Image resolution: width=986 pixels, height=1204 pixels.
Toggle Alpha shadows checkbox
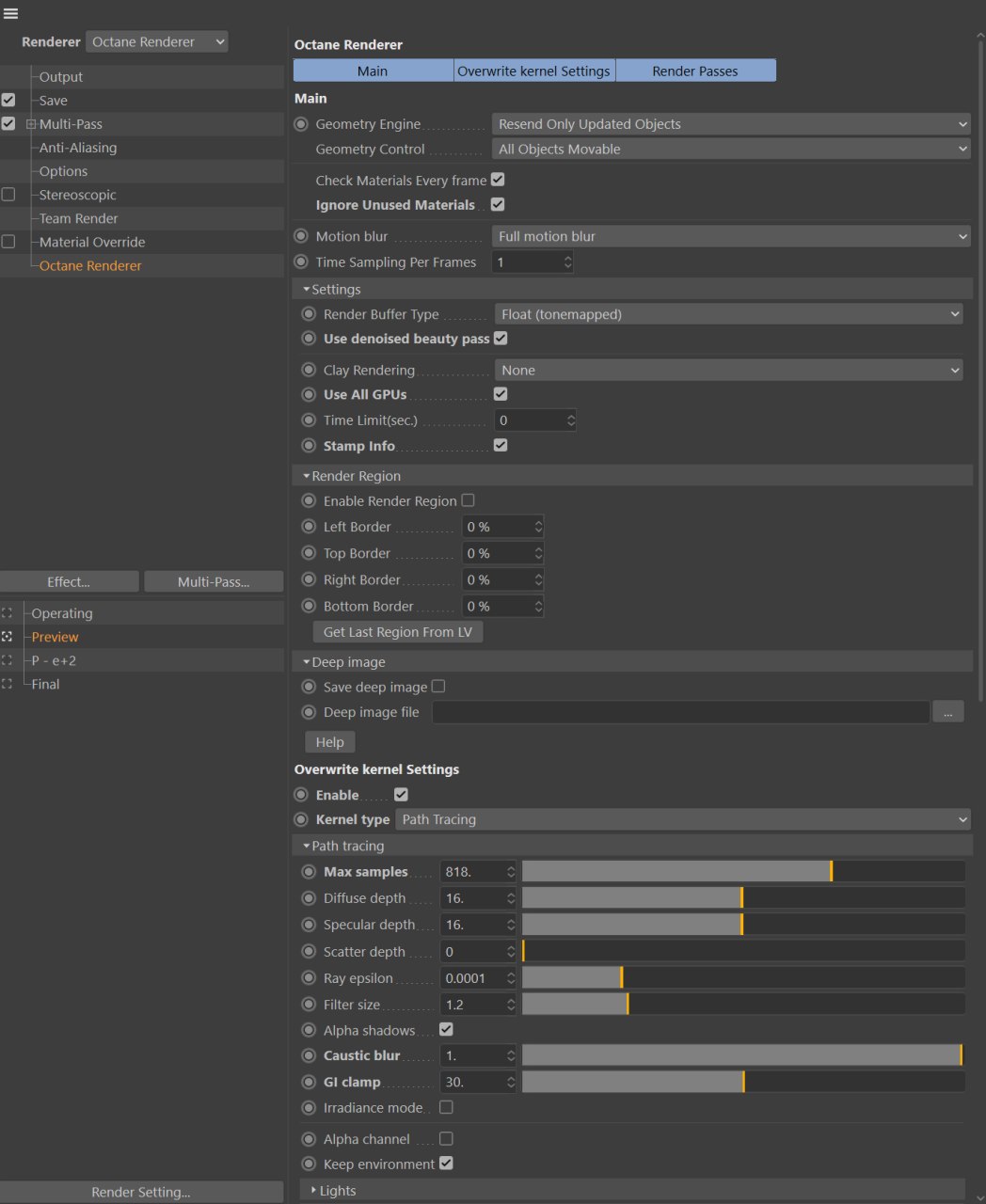[446, 1030]
